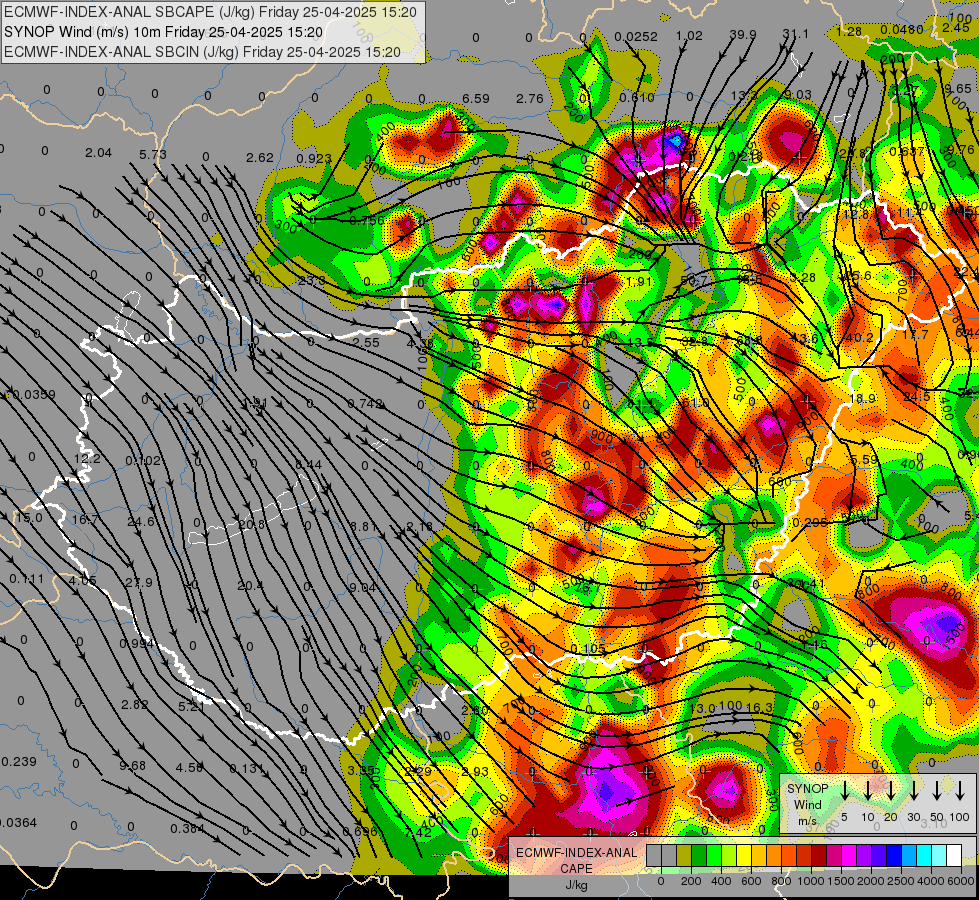Click the 16.3 value on the map
The width and height of the screenshot is (979, 900).
[759, 708]
